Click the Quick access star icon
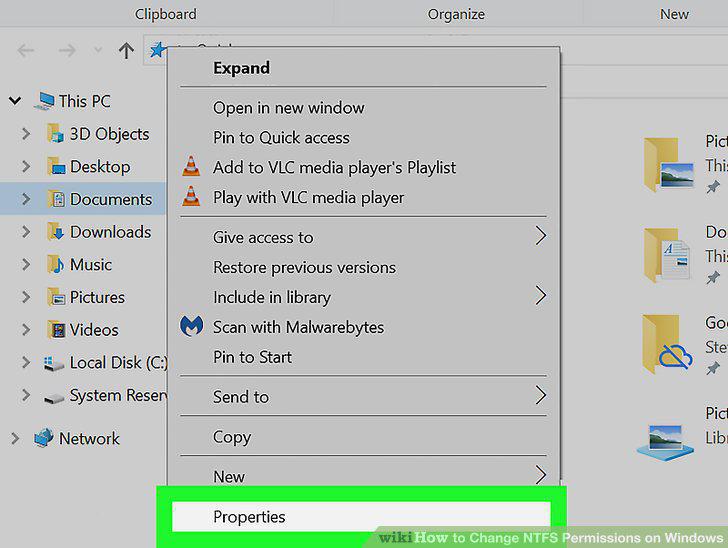The width and height of the screenshot is (728, 548). point(157,49)
